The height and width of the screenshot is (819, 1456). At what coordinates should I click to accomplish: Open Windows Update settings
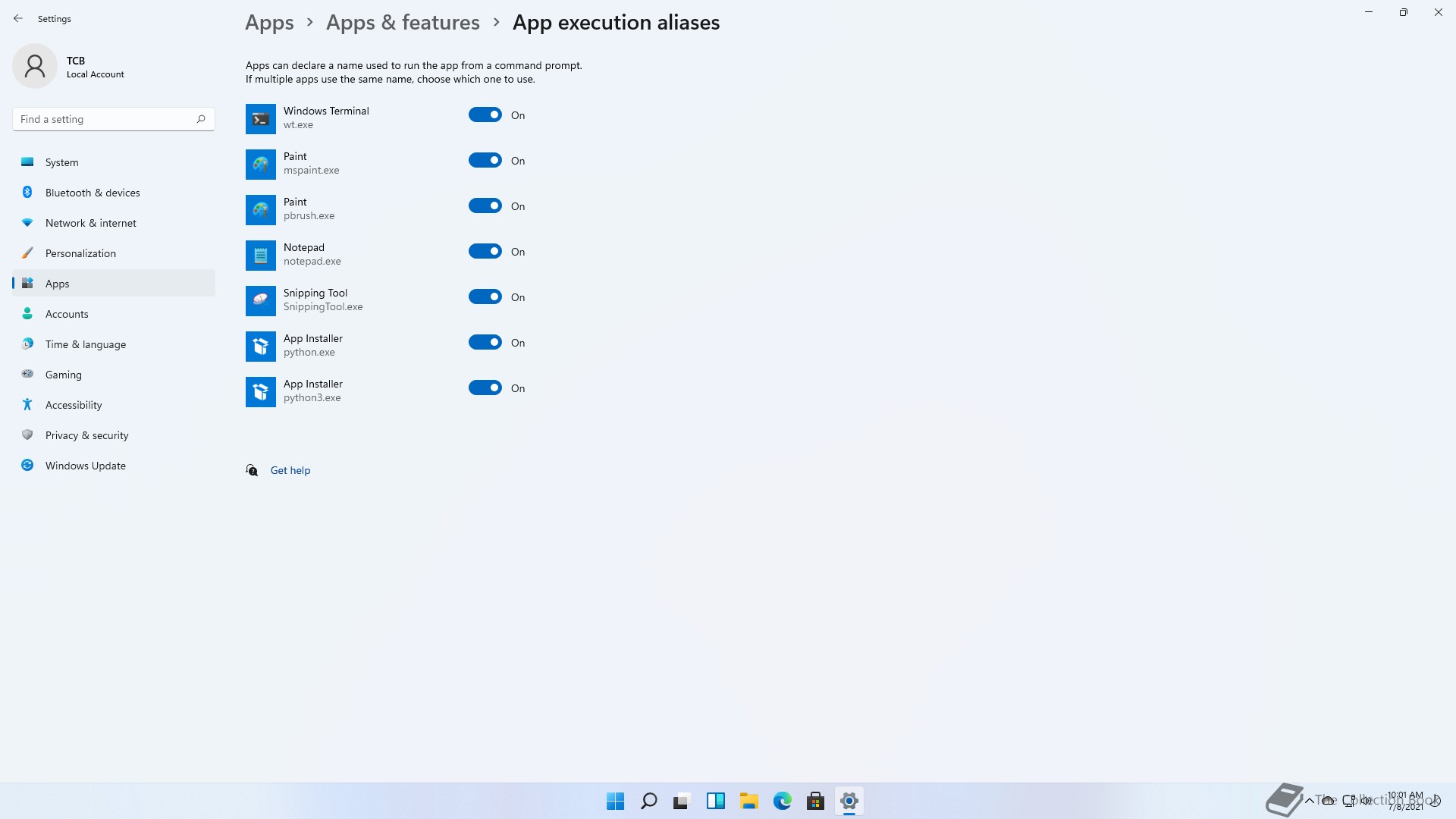pos(114,465)
